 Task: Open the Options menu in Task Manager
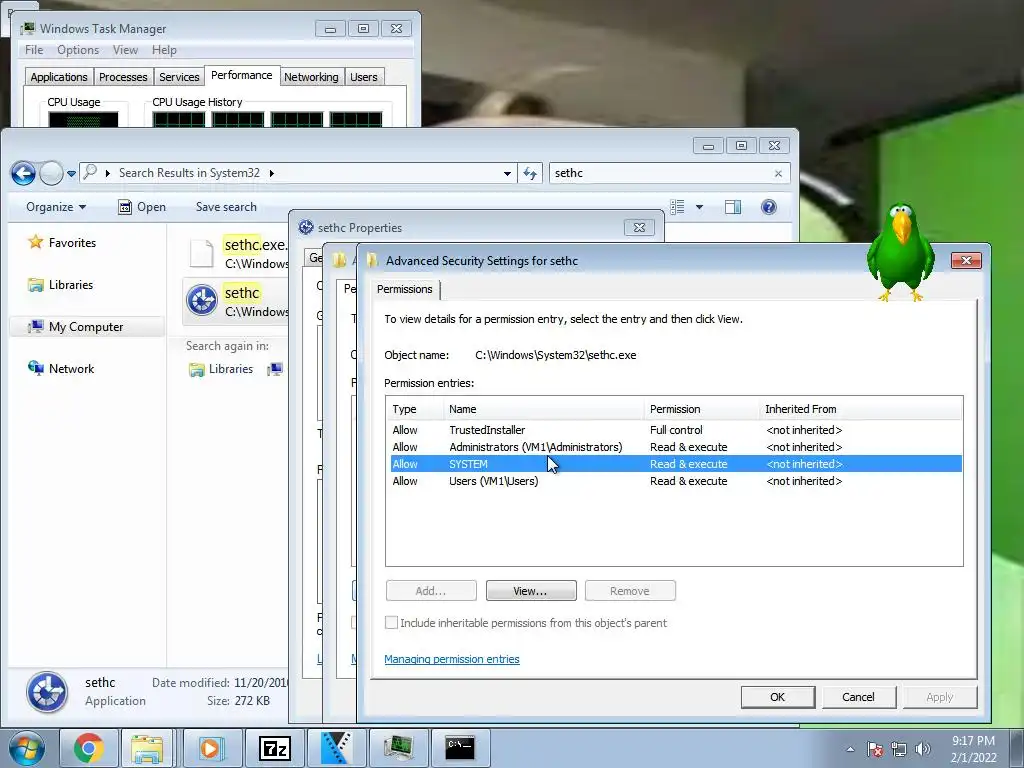[78, 50]
